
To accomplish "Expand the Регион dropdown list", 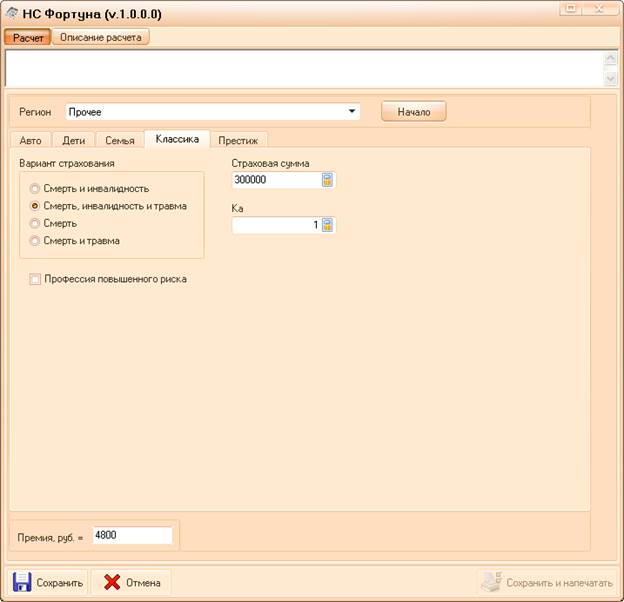I will (353, 112).
